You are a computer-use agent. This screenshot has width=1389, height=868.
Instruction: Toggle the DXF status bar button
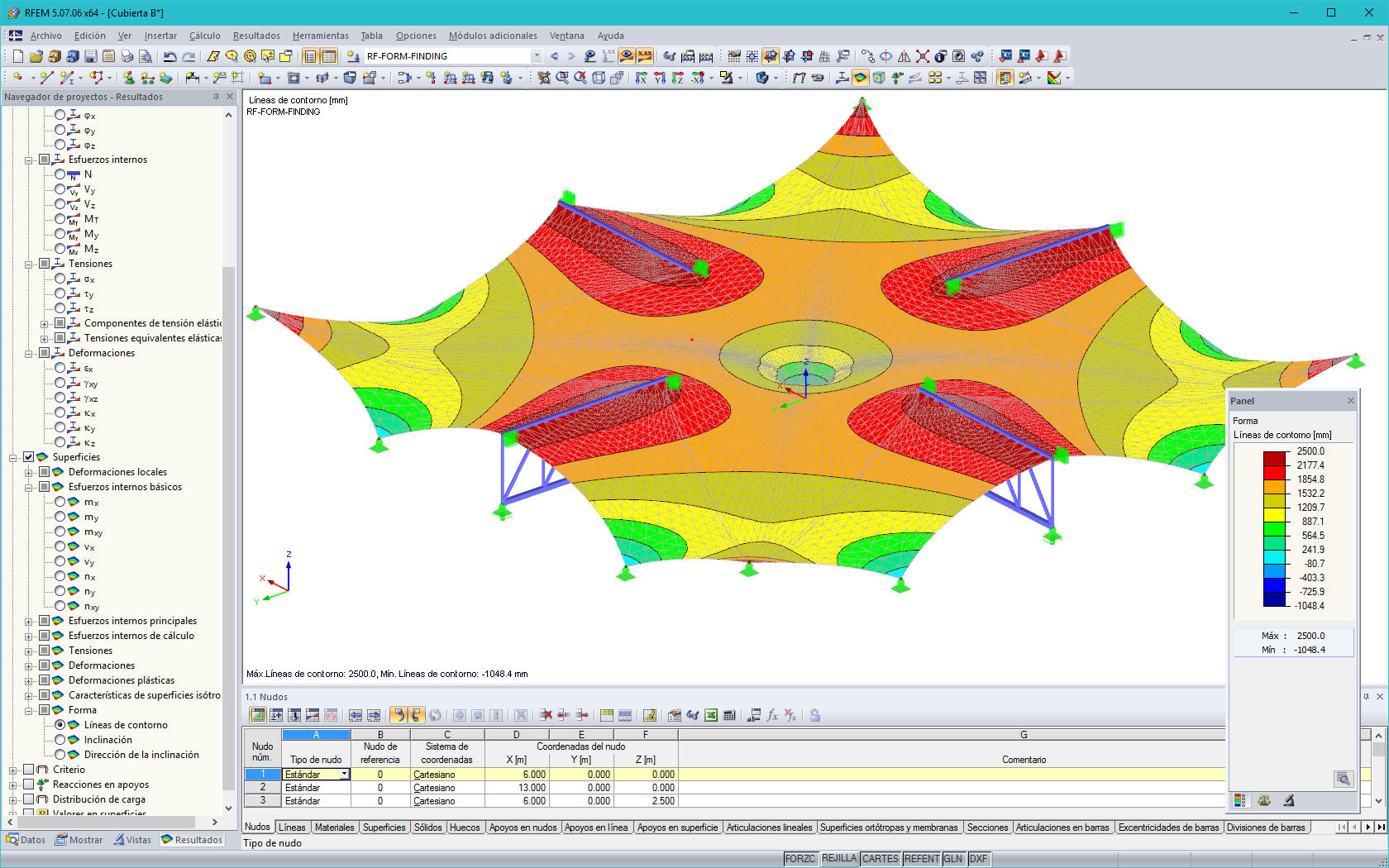978,859
